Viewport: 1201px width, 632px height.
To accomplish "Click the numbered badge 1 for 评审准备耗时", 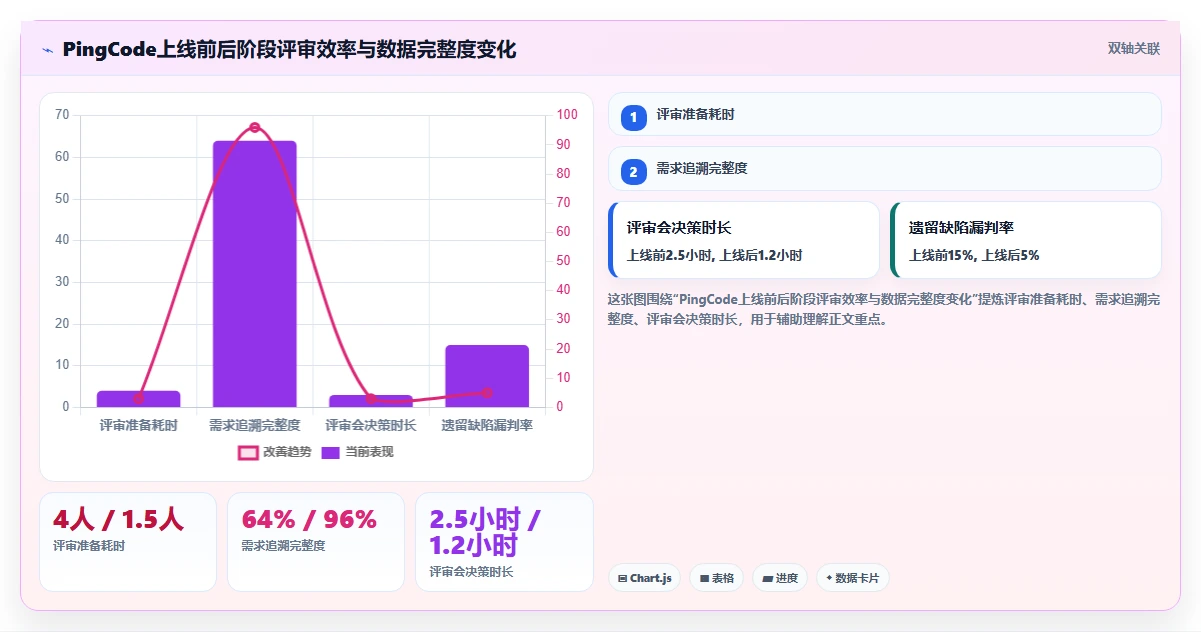I will click(x=633, y=117).
